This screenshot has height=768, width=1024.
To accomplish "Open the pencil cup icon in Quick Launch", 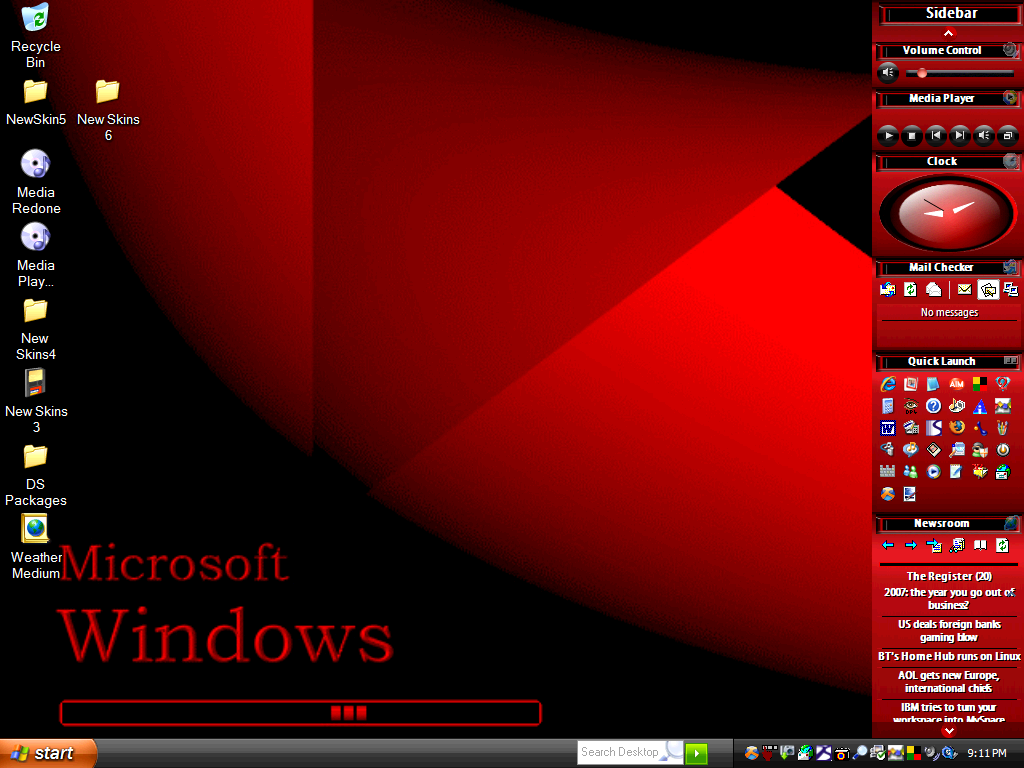I will point(1003,428).
